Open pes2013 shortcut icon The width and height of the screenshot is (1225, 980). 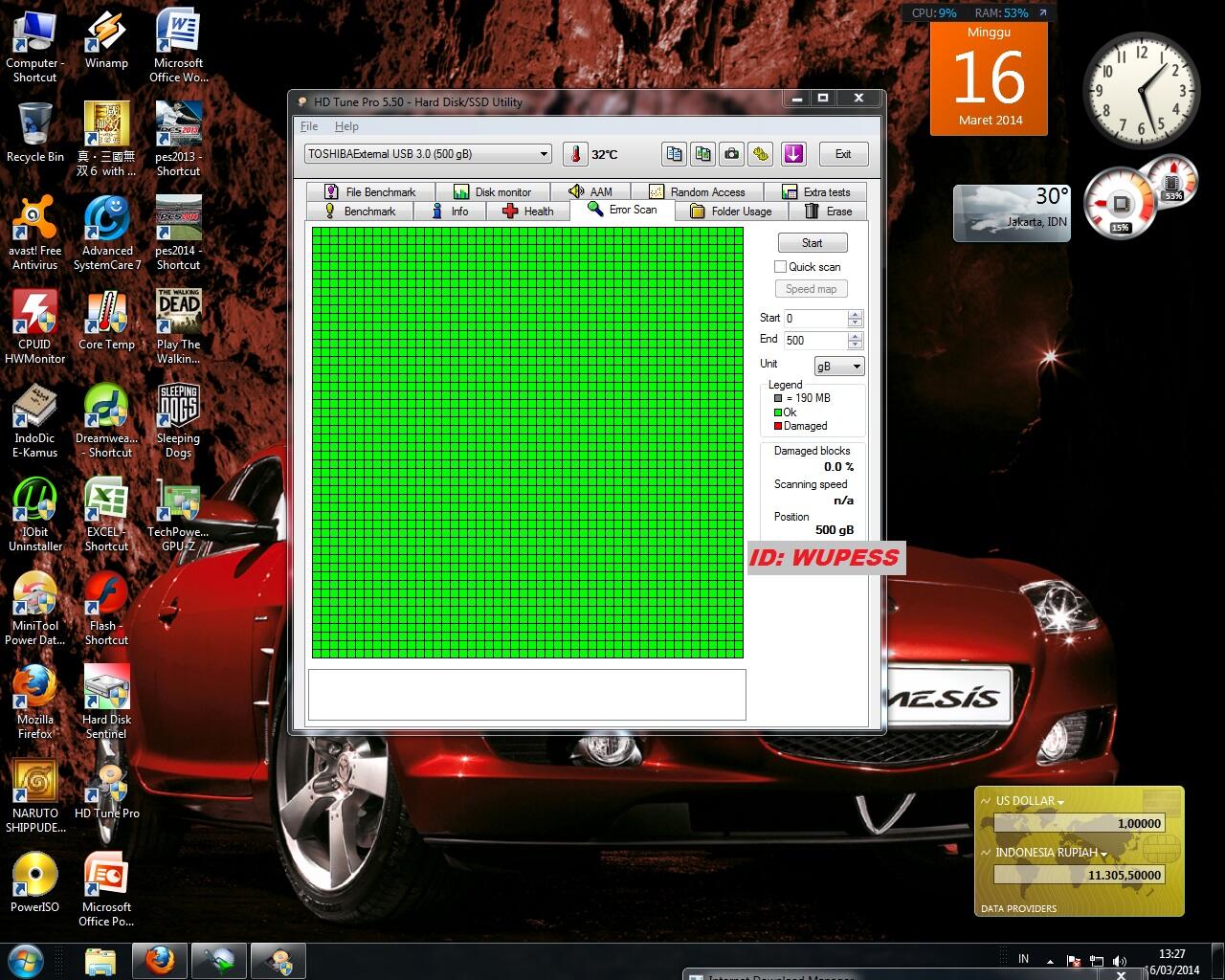(x=178, y=140)
